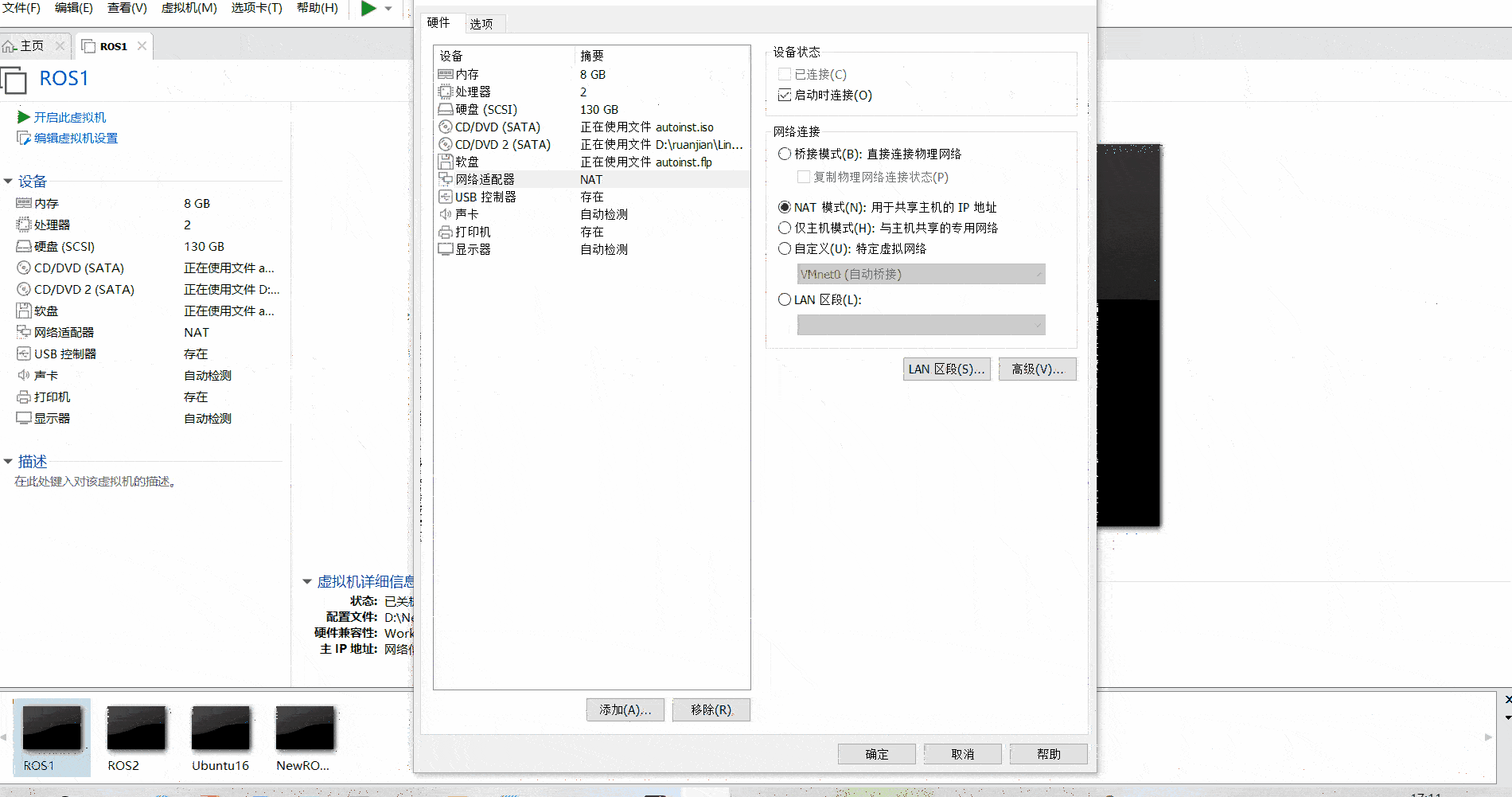Screen dimensions: 1512x797
Task: Uncheck 启动时连接 device state option
Action: tap(785, 95)
